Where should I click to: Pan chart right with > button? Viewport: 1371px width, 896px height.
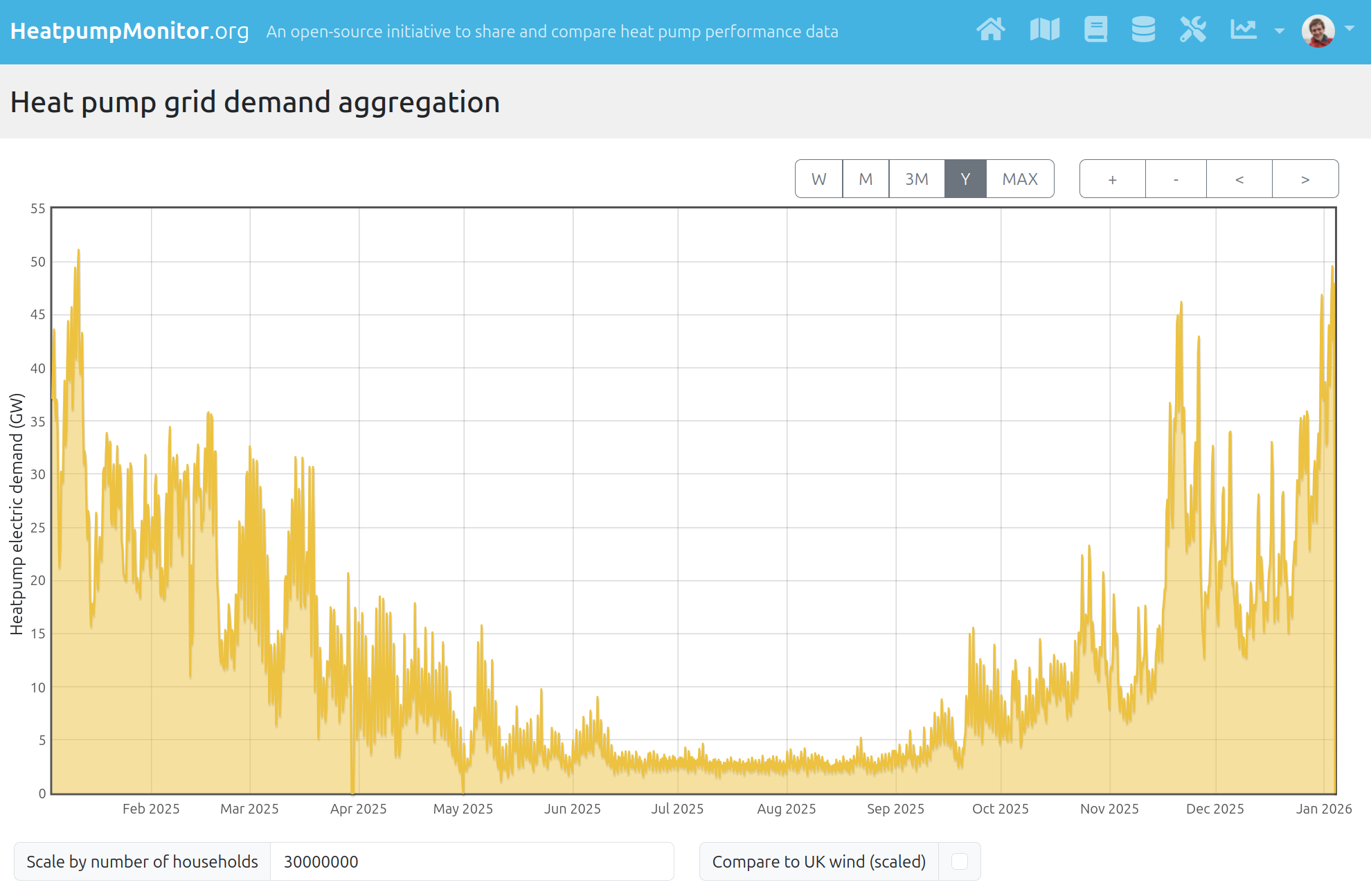tap(1305, 179)
